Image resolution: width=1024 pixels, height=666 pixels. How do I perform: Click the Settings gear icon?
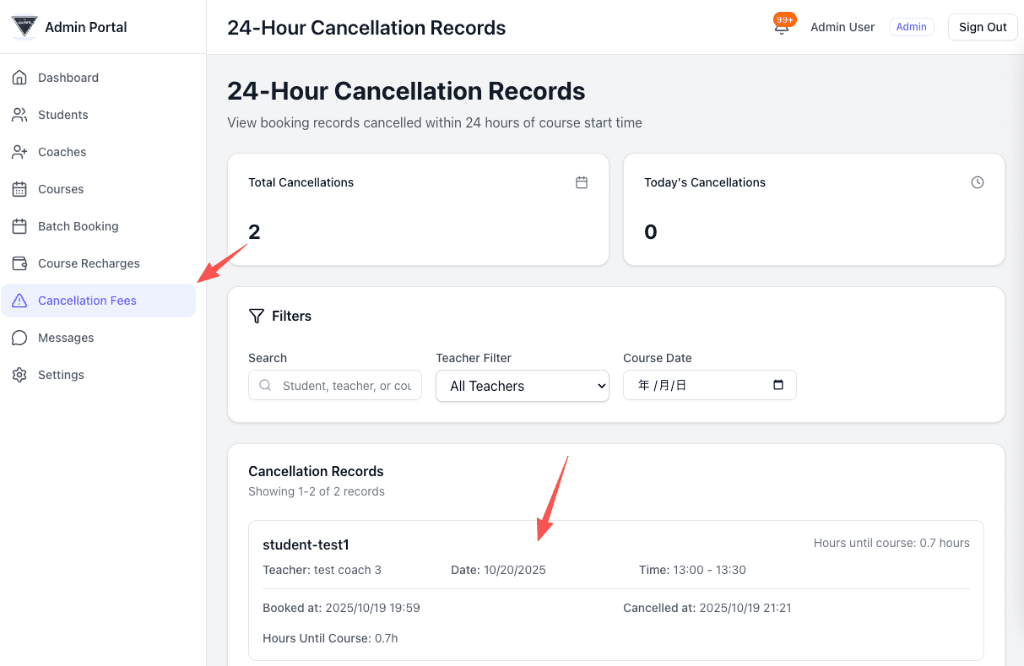tap(19, 375)
